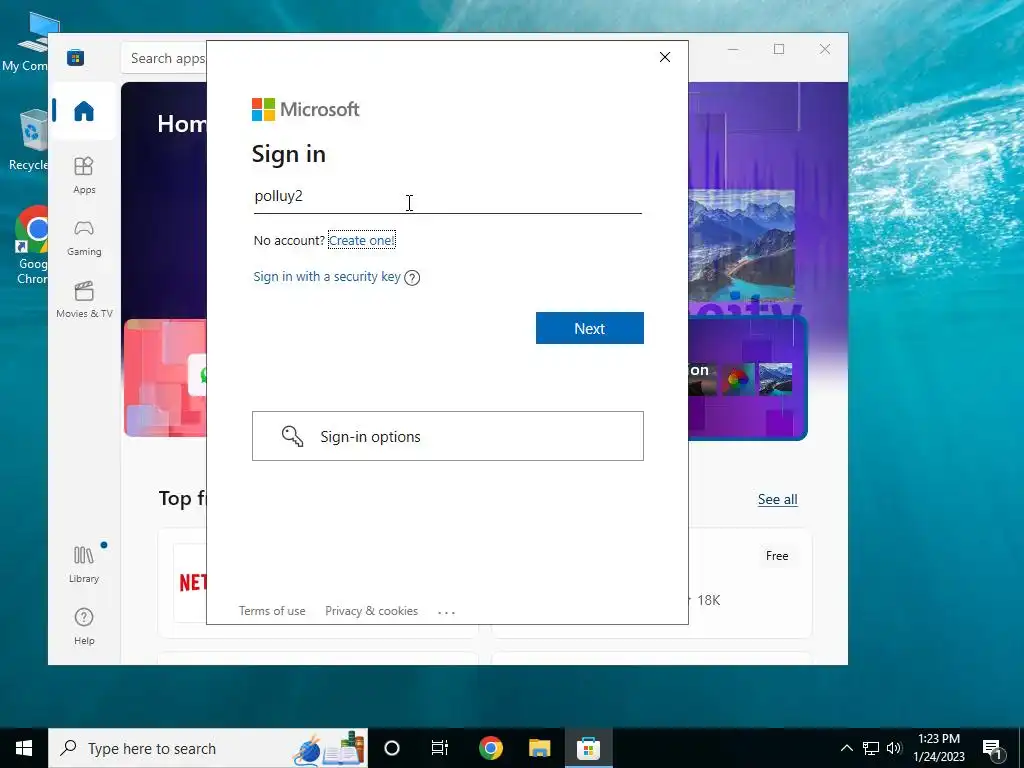Click the colorful wheel thumbnail in banner

click(738, 379)
